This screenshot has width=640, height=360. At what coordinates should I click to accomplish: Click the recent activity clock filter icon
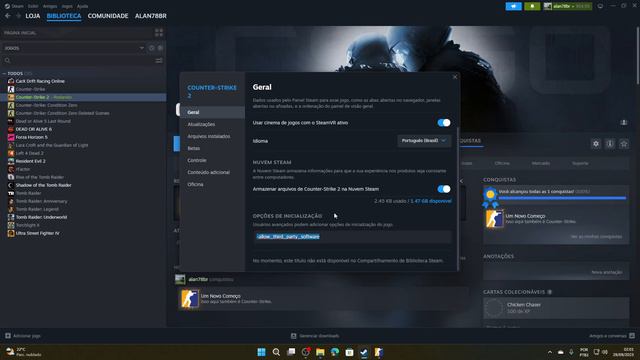(x=151, y=48)
